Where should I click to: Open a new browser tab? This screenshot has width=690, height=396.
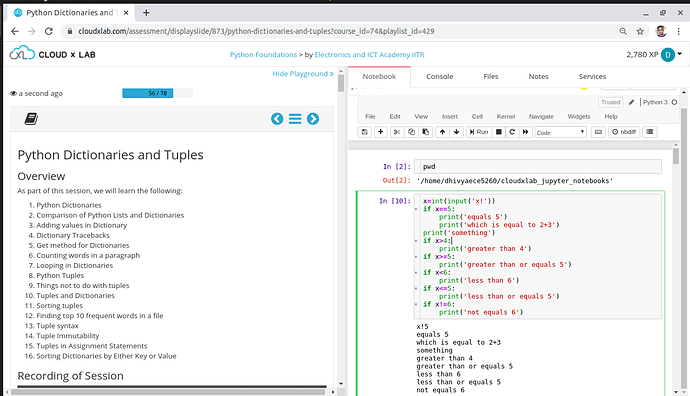(146, 13)
